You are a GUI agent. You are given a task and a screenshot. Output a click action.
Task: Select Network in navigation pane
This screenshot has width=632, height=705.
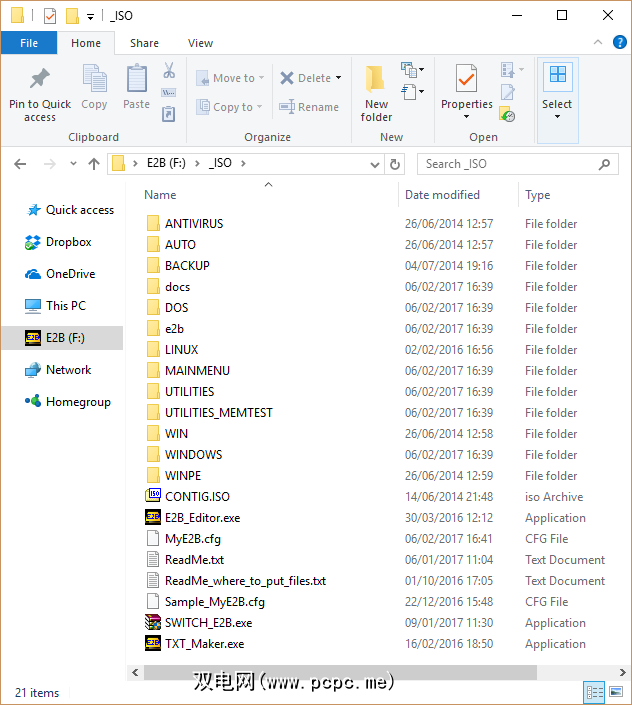[58, 370]
